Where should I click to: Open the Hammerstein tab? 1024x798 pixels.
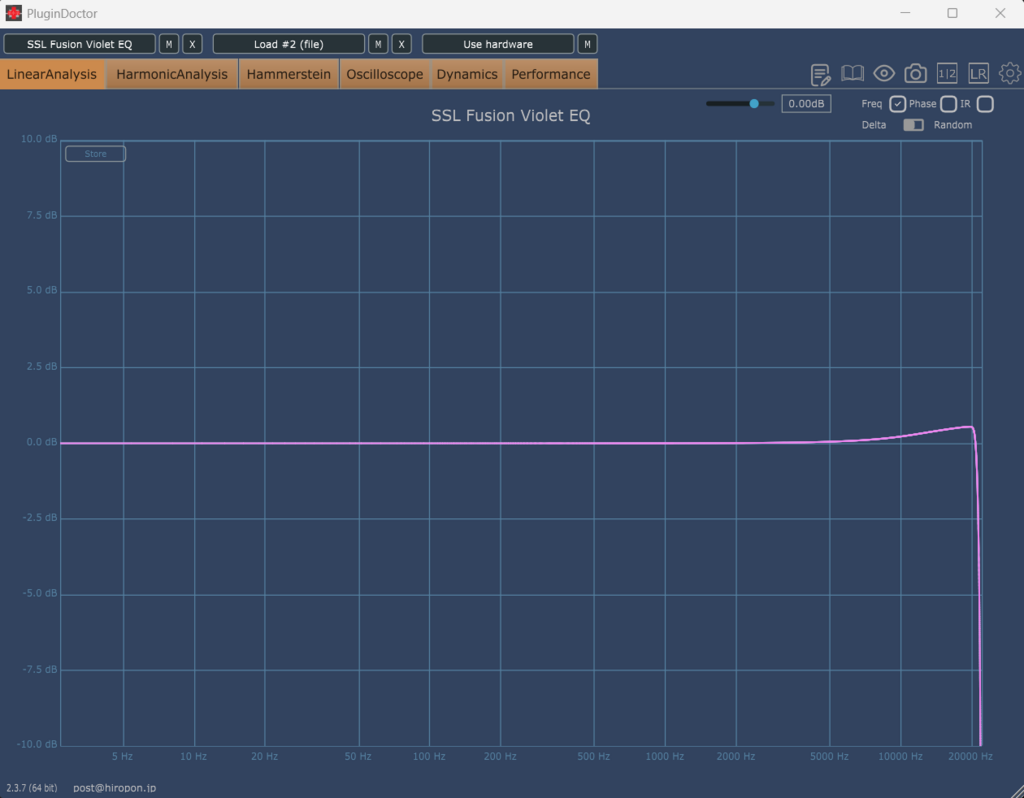289,74
